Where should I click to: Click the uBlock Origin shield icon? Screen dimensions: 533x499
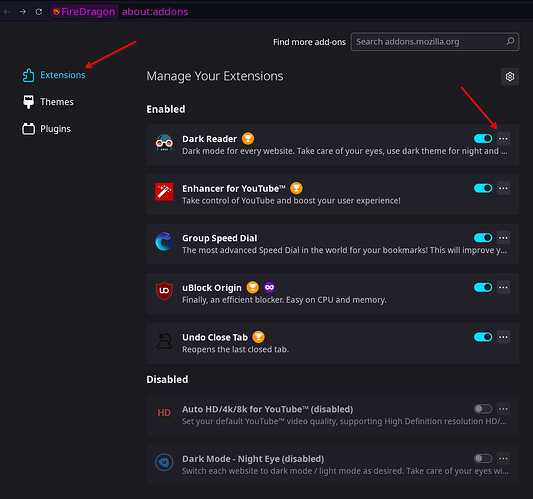(x=164, y=291)
